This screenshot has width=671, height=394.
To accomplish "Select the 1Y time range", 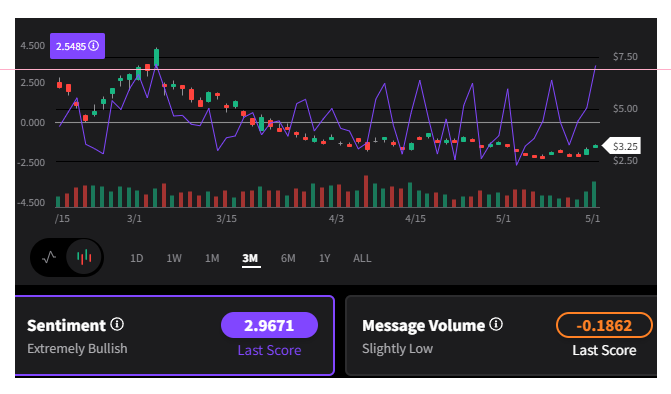I will click(x=325, y=258).
